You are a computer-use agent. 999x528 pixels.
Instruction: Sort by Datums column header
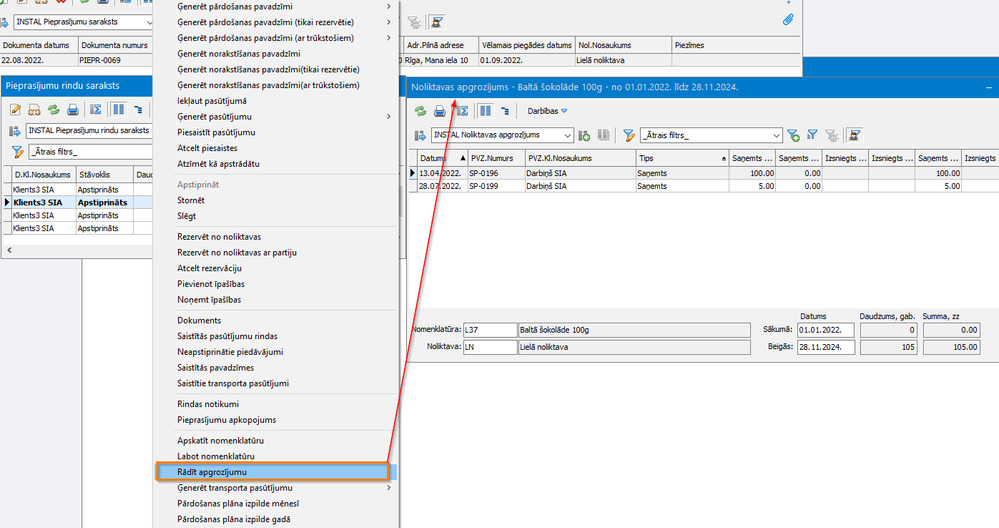[443, 158]
